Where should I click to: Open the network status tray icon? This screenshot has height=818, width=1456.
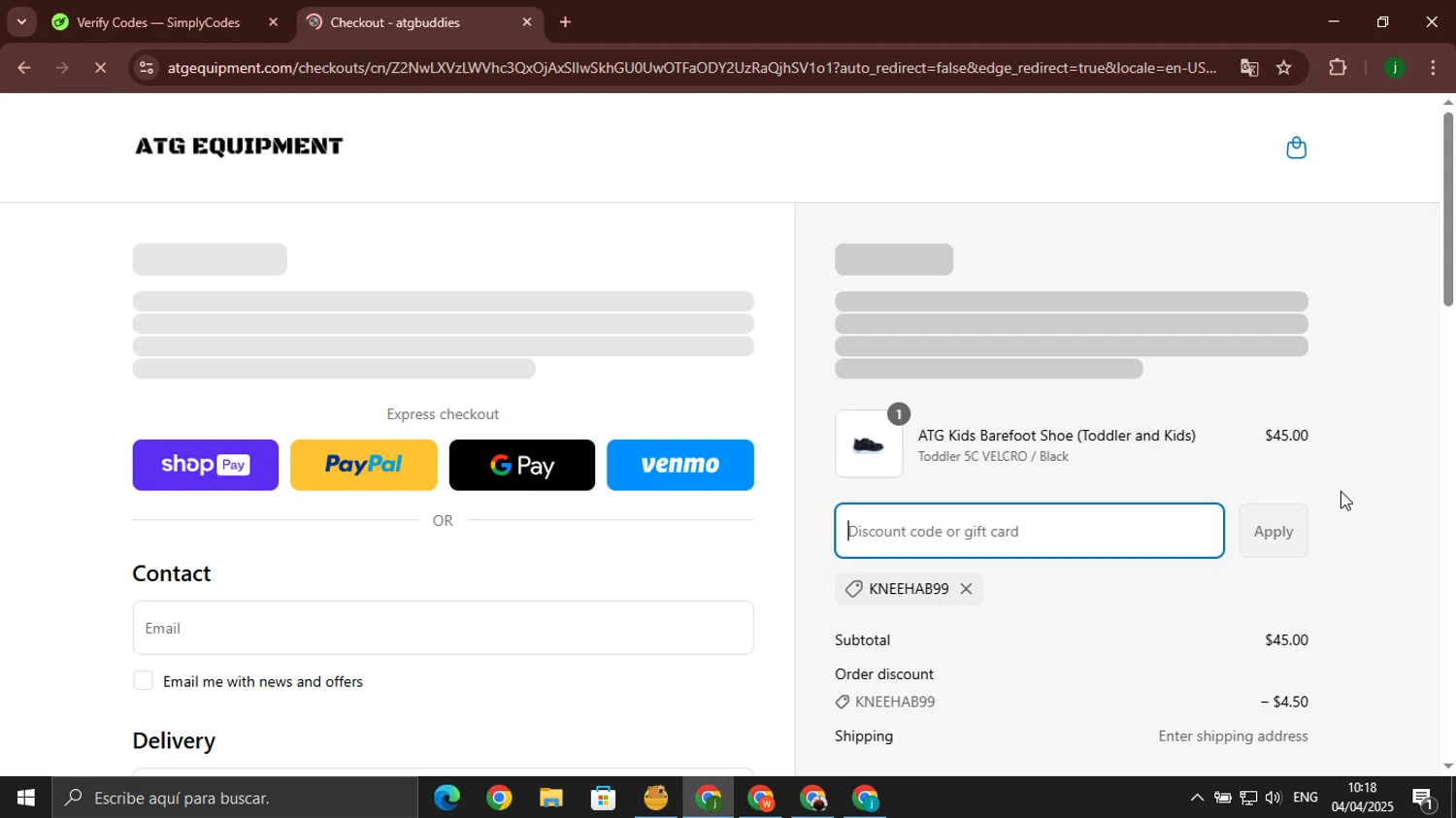[x=1248, y=798]
